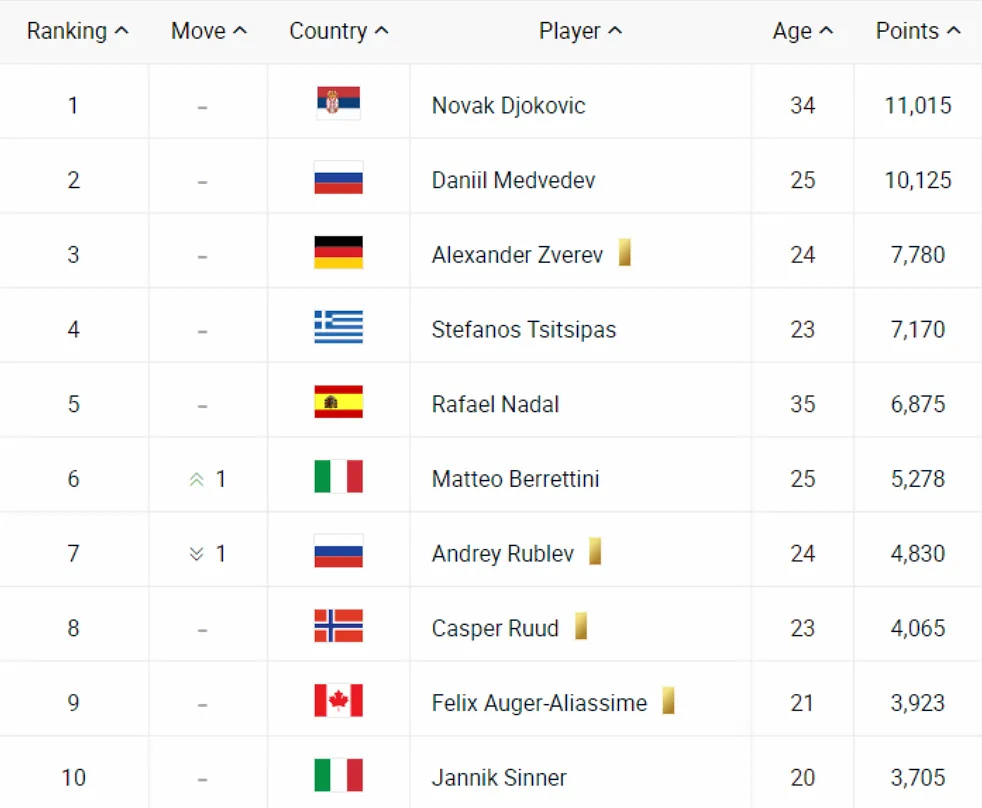
Task: Click the Greece flag icon
Action: [338, 327]
